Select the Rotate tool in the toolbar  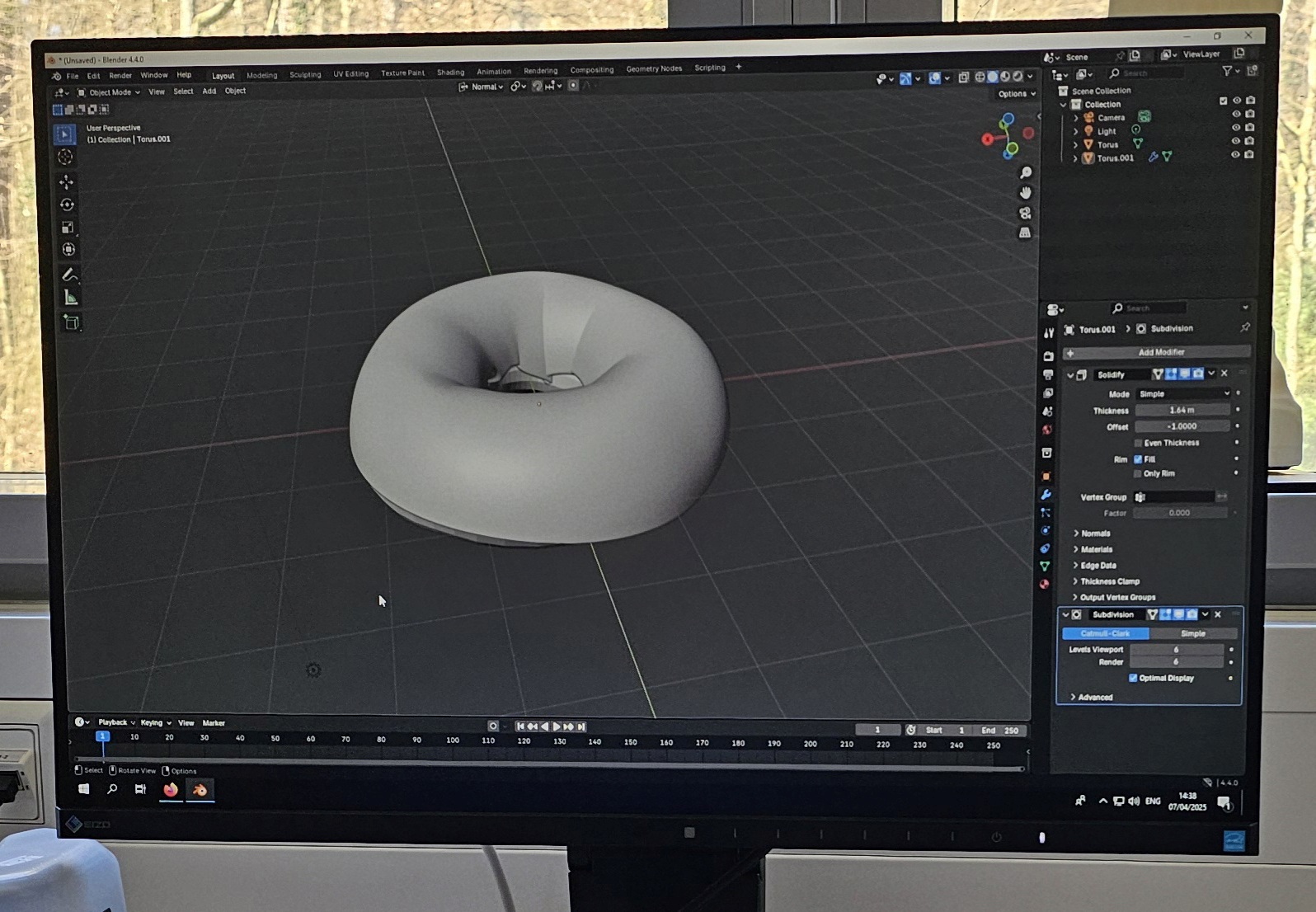click(x=67, y=204)
